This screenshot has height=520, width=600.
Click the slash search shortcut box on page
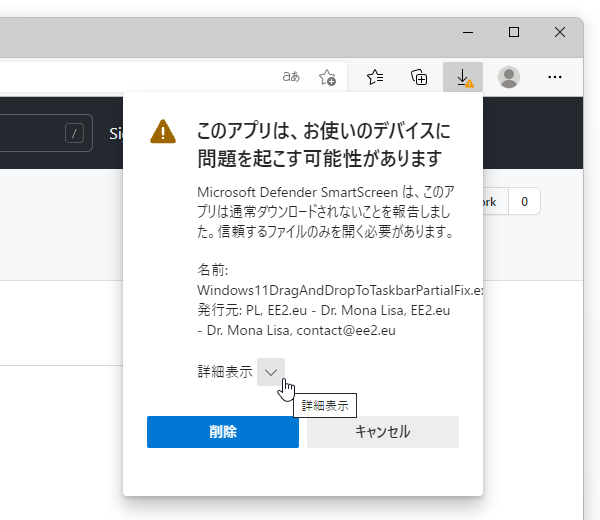click(74, 133)
